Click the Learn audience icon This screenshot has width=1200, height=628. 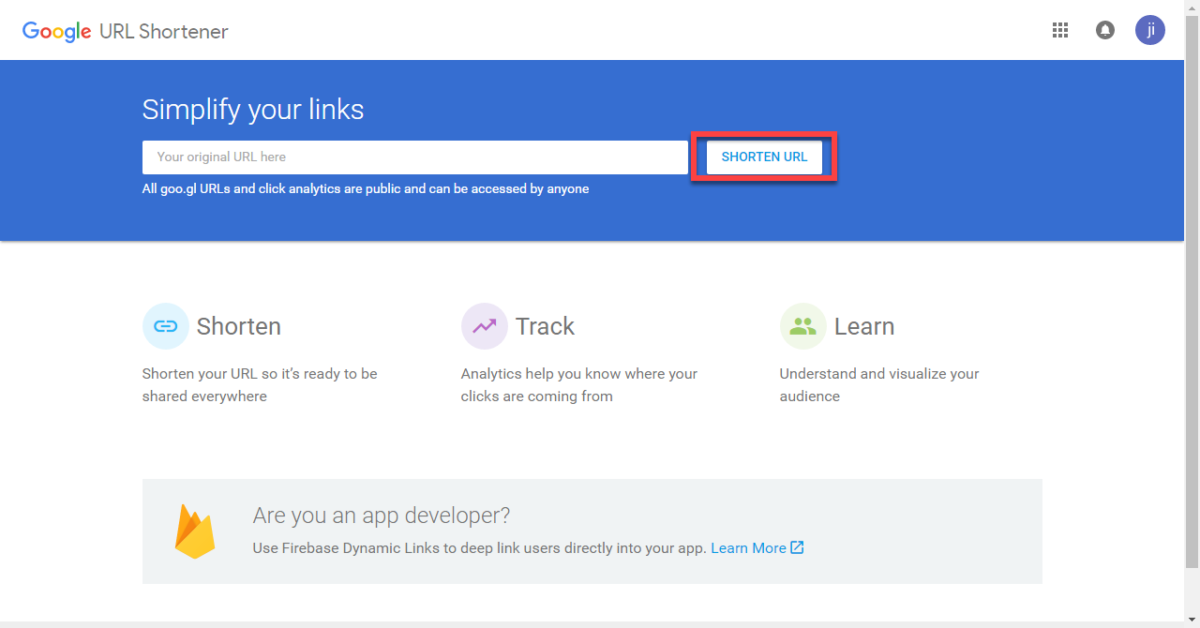click(x=803, y=326)
